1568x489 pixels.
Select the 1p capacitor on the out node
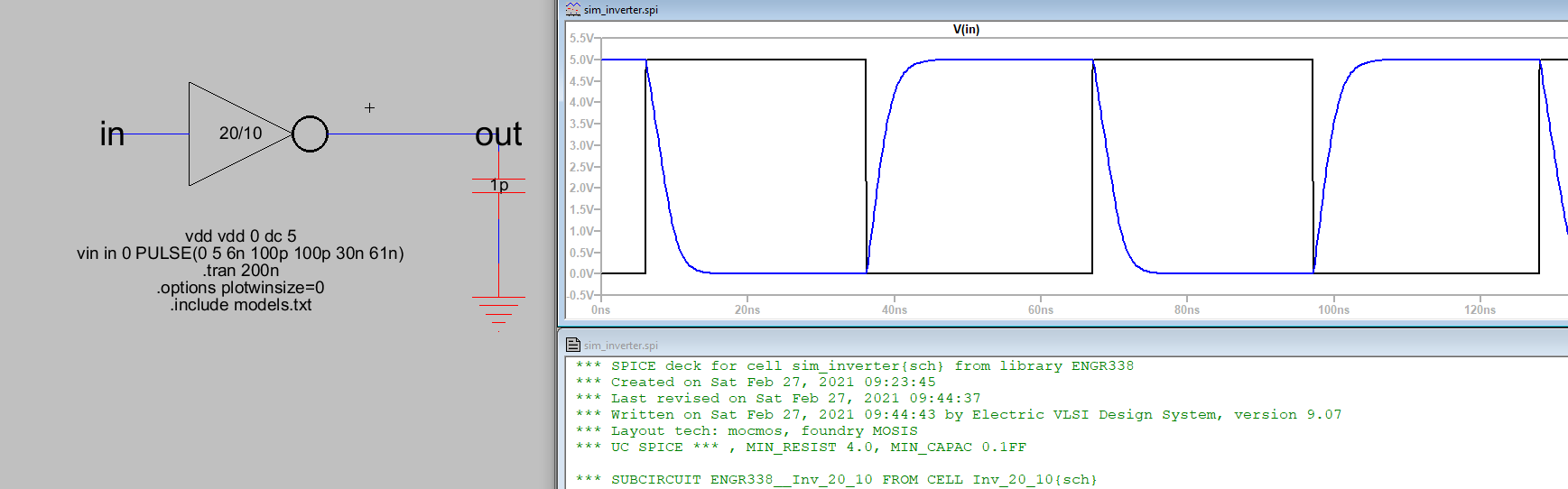(x=498, y=185)
